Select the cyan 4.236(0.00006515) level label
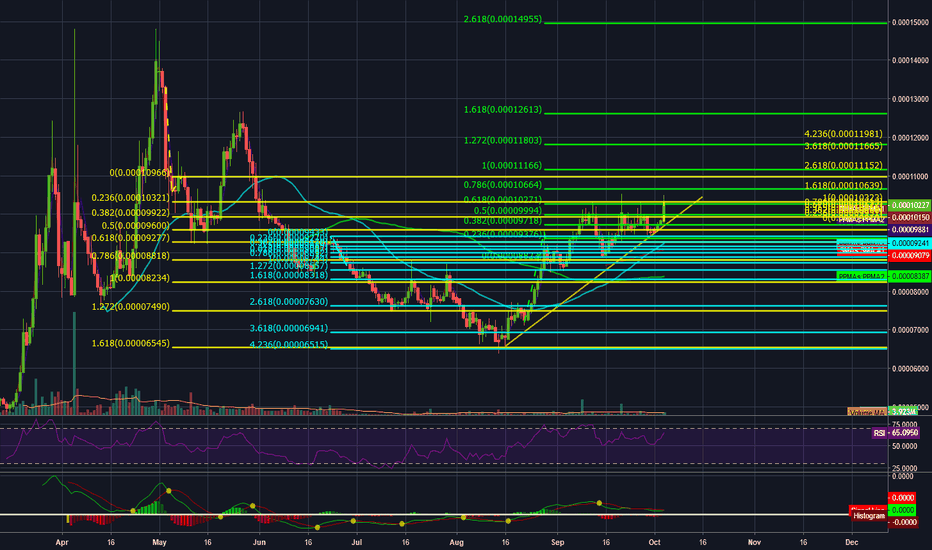This screenshot has height=550, width=932. [x=289, y=344]
